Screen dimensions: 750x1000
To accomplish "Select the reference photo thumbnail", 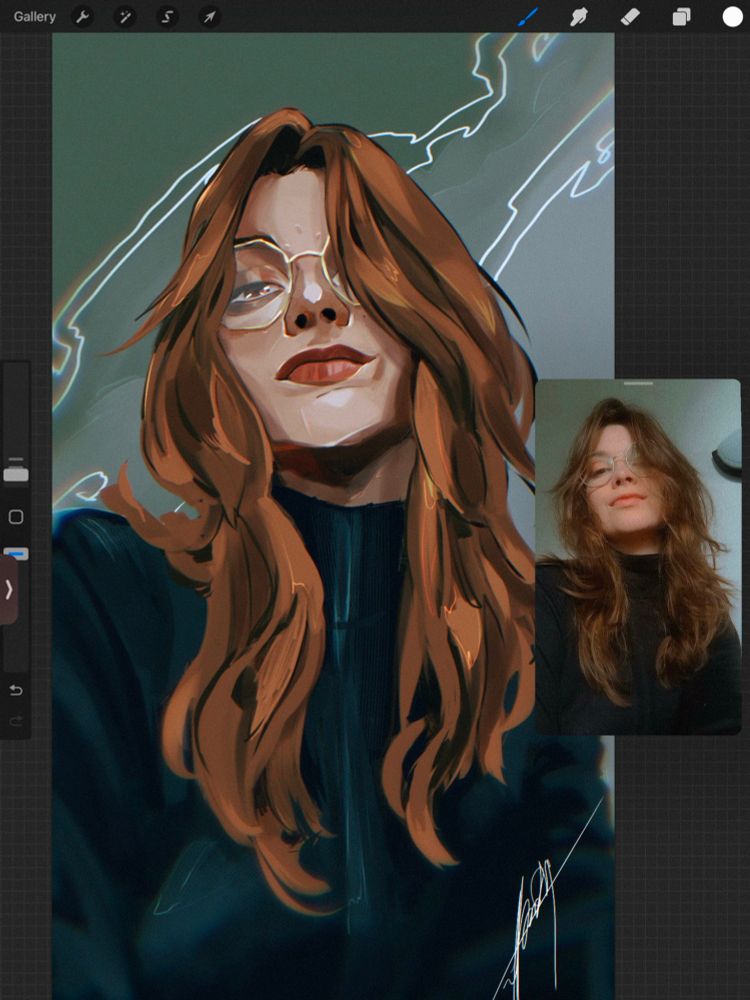I will [638, 557].
